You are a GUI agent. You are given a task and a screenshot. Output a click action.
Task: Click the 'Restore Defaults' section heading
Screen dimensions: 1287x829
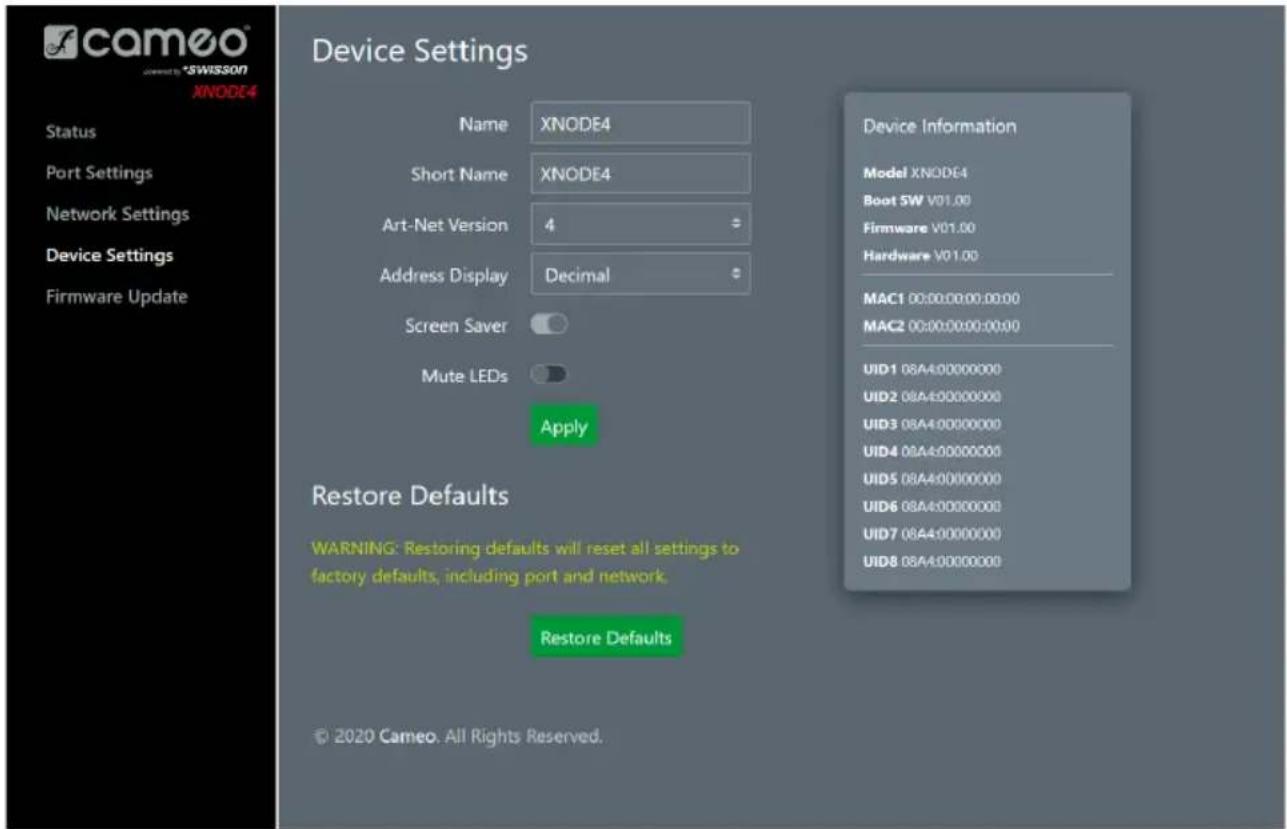pyautogui.click(x=410, y=495)
